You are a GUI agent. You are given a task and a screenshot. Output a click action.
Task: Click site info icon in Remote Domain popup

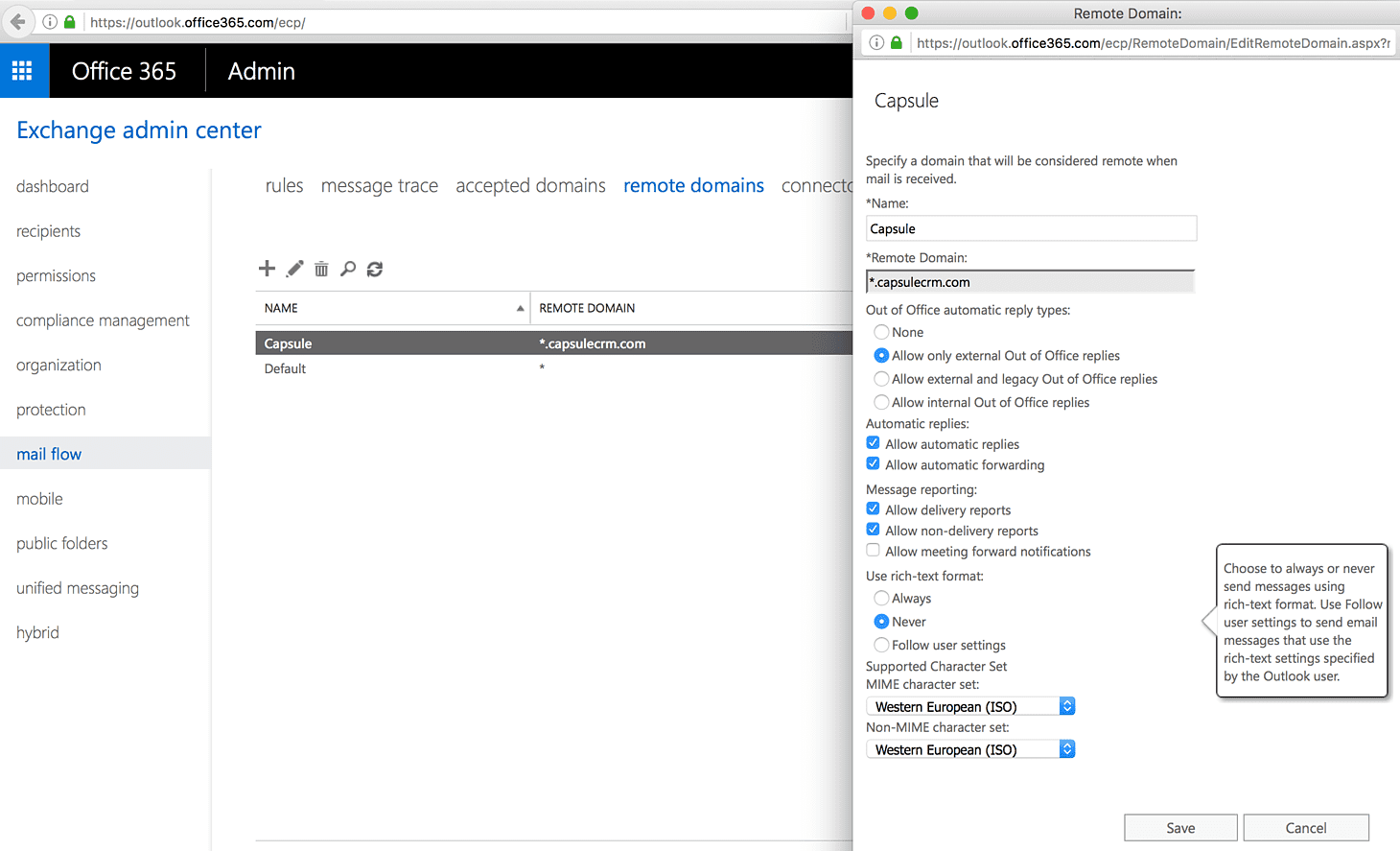point(876,42)
